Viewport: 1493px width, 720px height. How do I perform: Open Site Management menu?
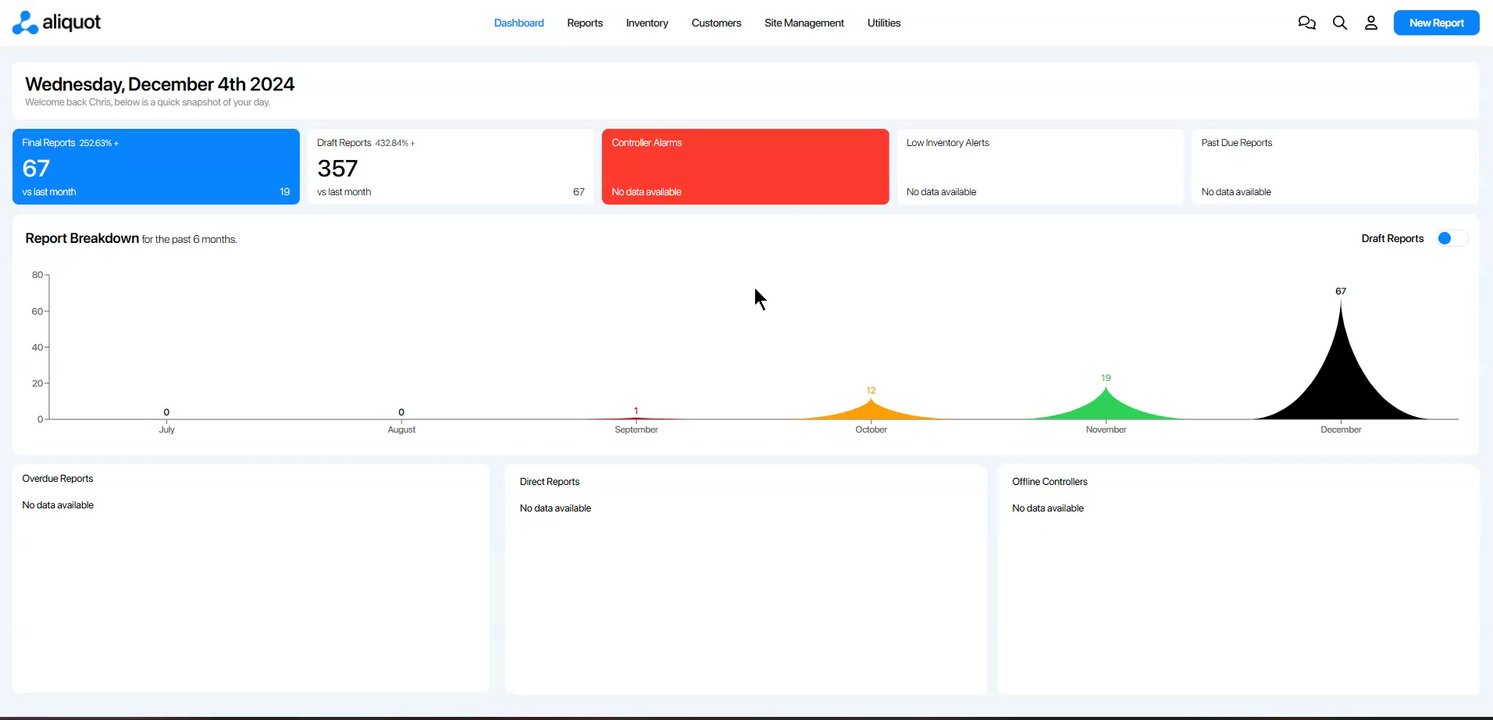point(804,23)
